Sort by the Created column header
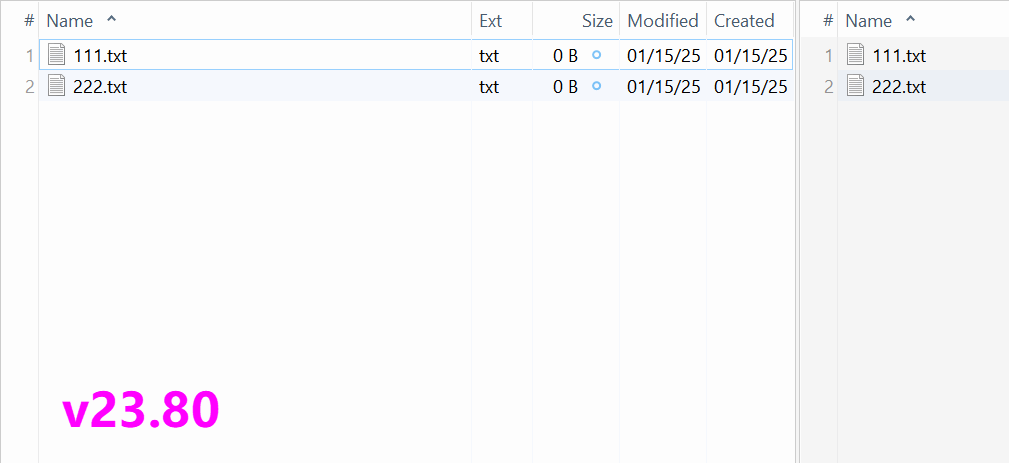 [744, 21]
